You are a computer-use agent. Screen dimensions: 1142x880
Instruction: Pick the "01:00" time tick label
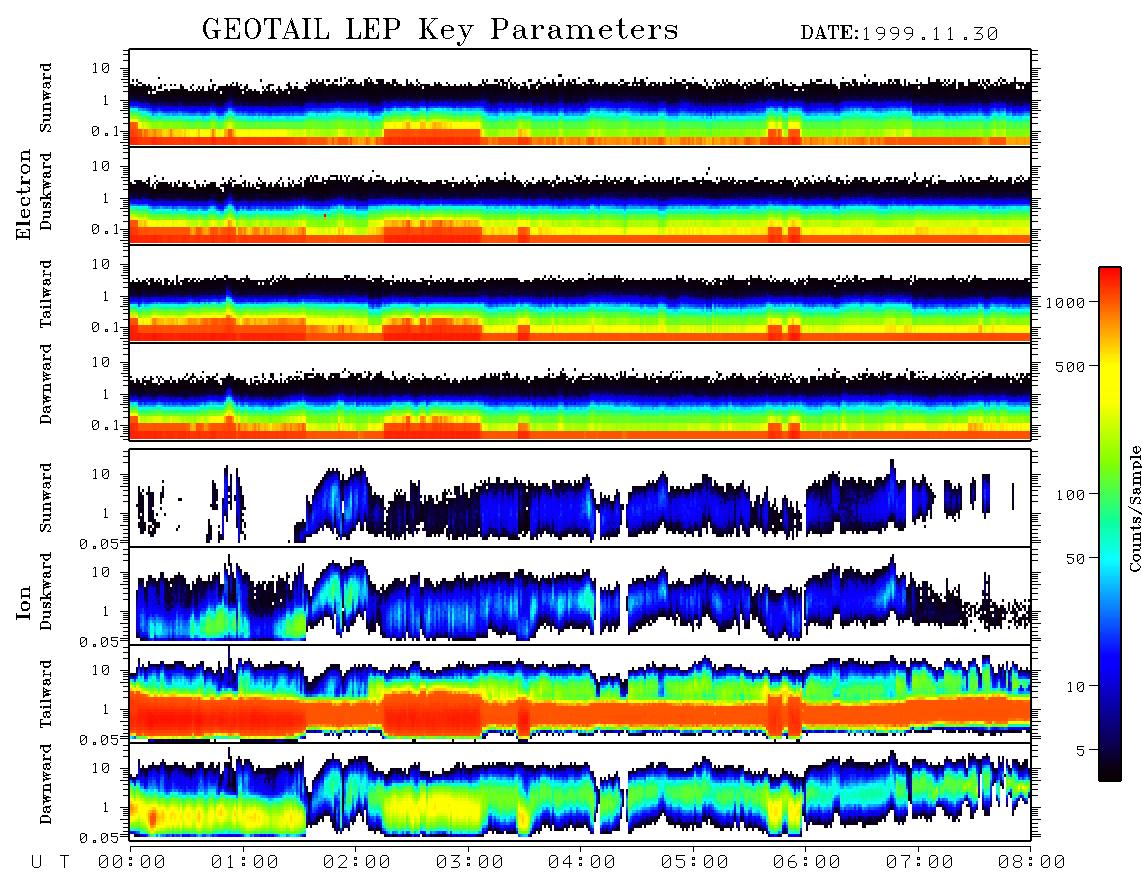point(245,862)
